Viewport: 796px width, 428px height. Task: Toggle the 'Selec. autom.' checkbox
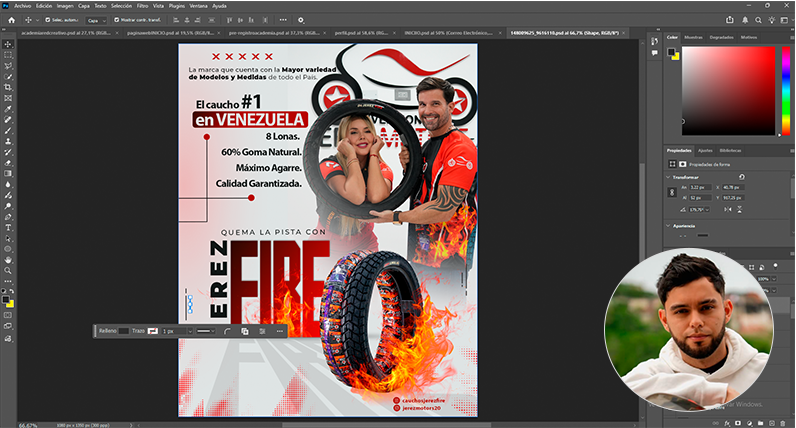pyautogui.click(x=49, y=19)
